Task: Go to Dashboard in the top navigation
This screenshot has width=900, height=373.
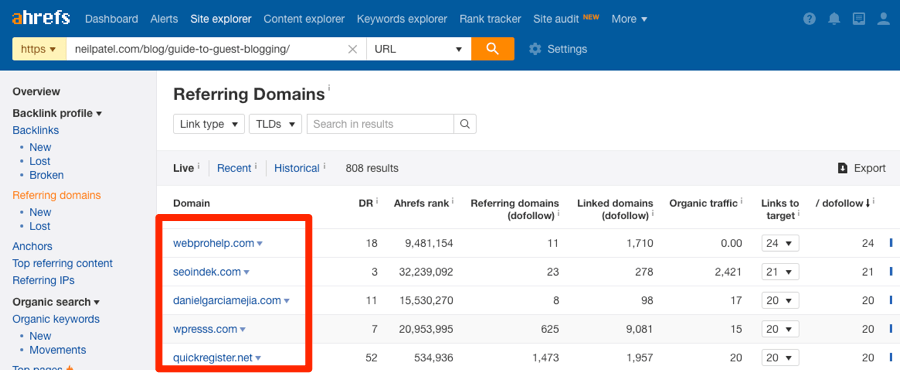Action: (x=111, y=19)
